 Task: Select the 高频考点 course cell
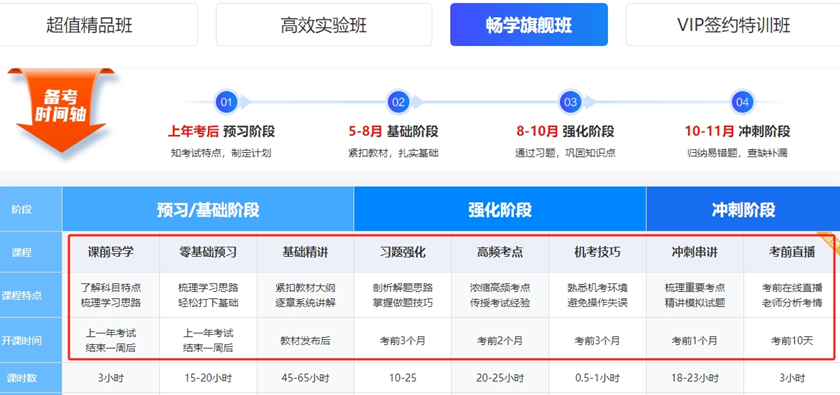coord(500,252)
